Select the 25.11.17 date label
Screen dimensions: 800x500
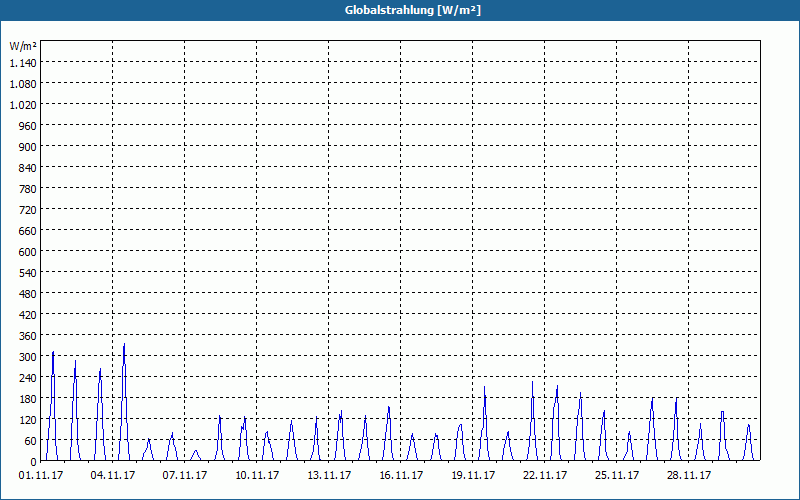pyautogui.click(x=617, y=475)
